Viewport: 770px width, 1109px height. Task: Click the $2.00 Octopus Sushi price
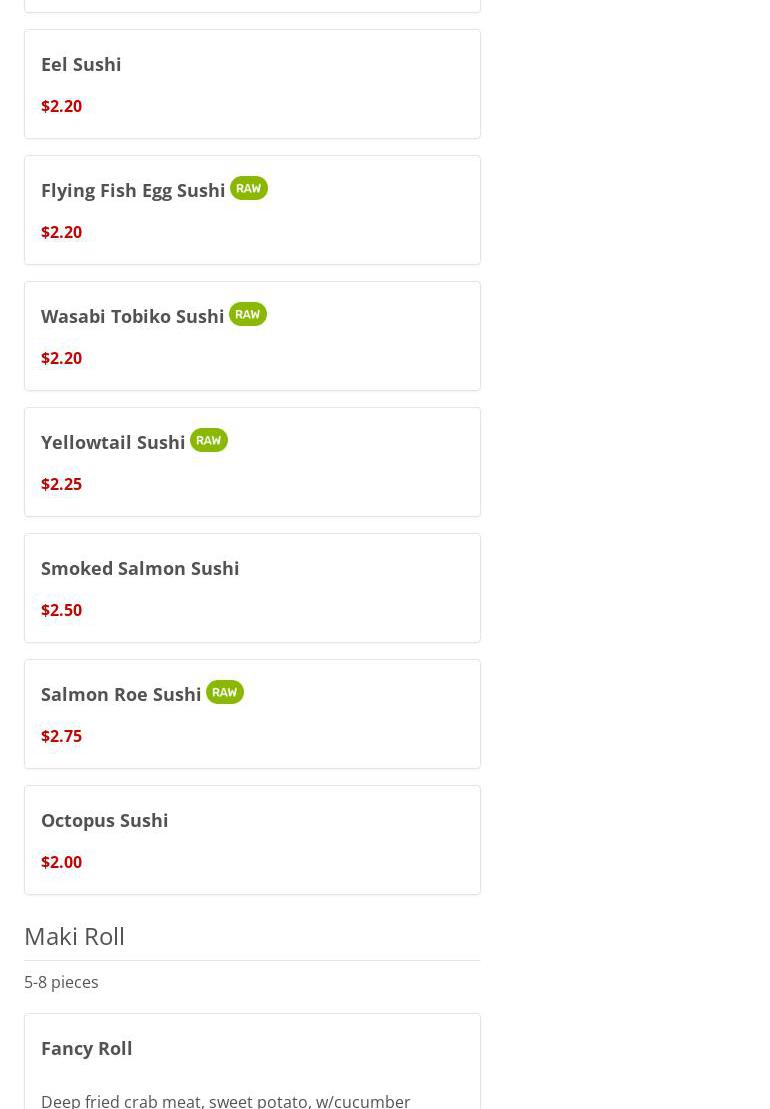(x=61, y=862)
